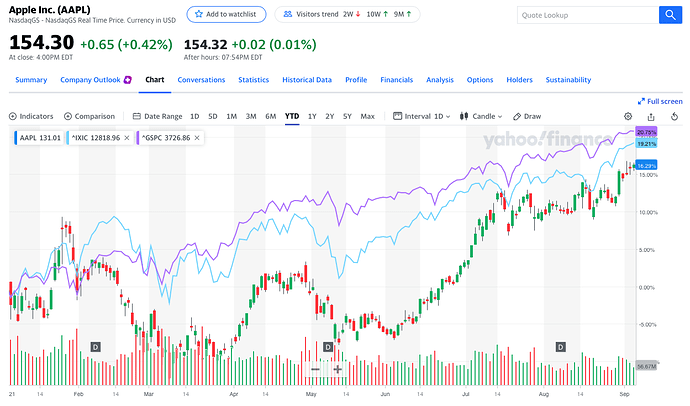Image resolution: width=690 pixels, height=406 pixels.
Task: Switch to the Financials tab
Action: click(396, 80)
